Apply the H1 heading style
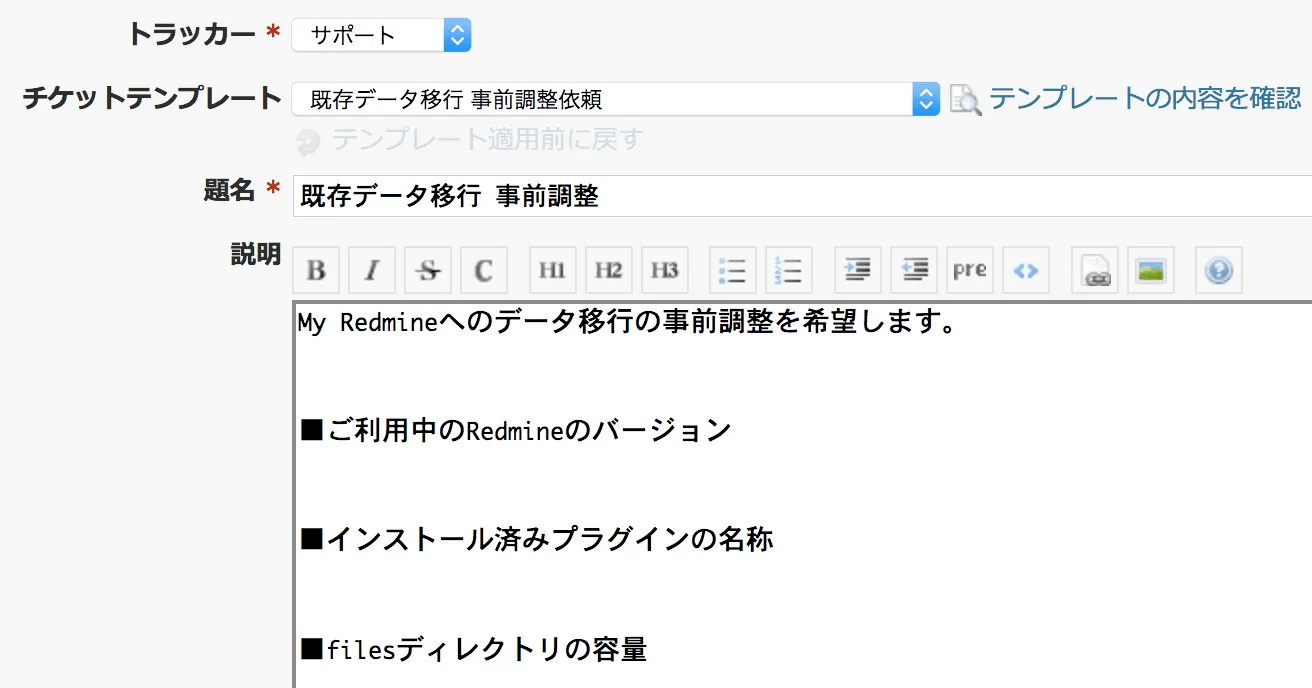The width and height of the screenshot is (1312, 688). click(552, 270)
